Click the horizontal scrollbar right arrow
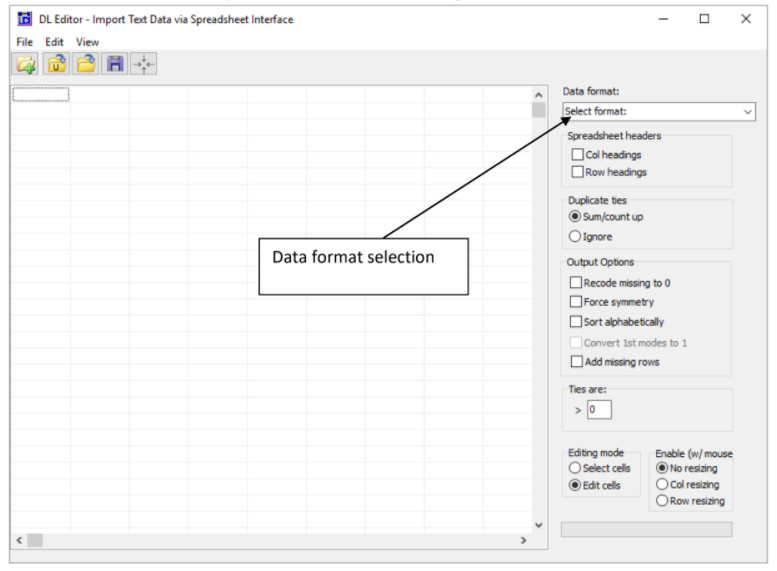The image size is (777, 571). click(x=523, y=540)
